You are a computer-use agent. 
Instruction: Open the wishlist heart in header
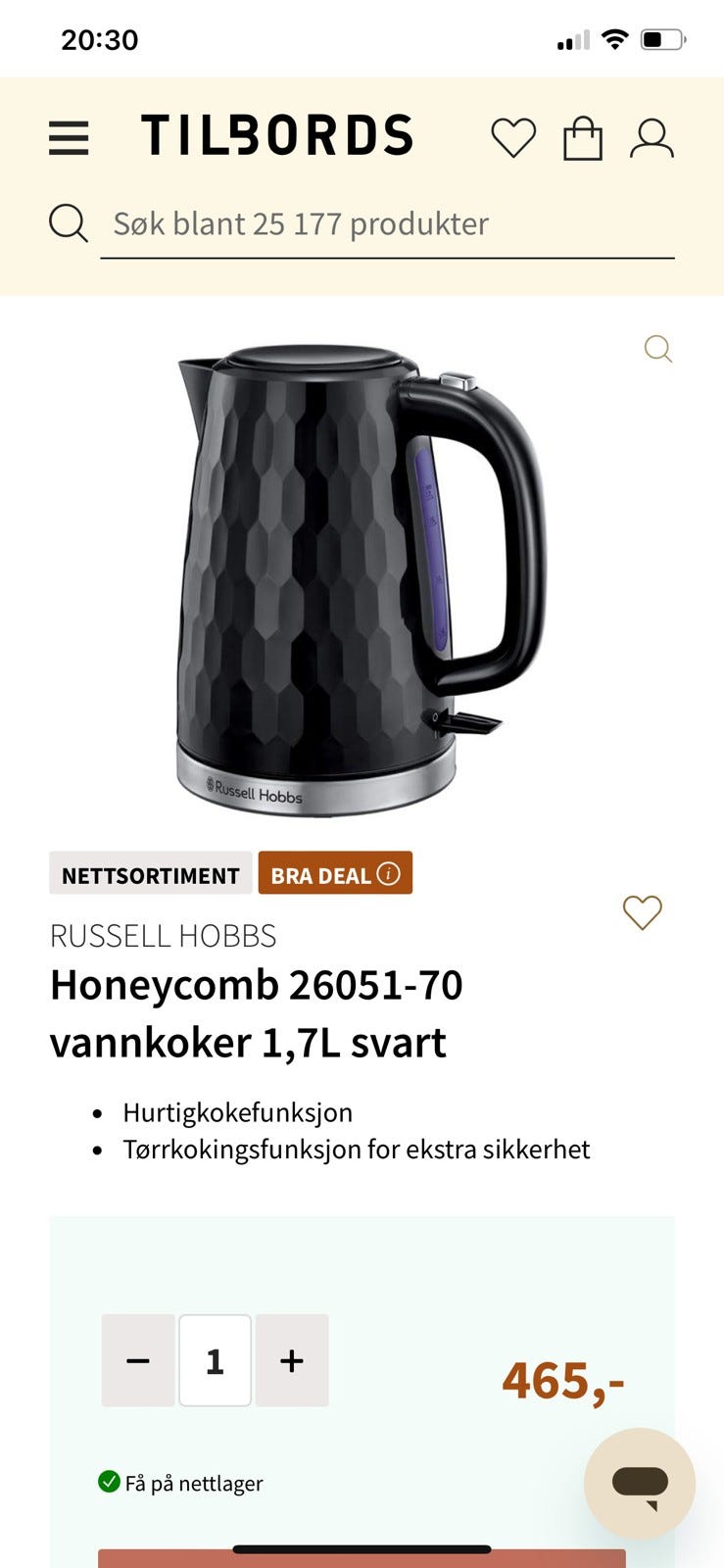(x=513, y=138)
